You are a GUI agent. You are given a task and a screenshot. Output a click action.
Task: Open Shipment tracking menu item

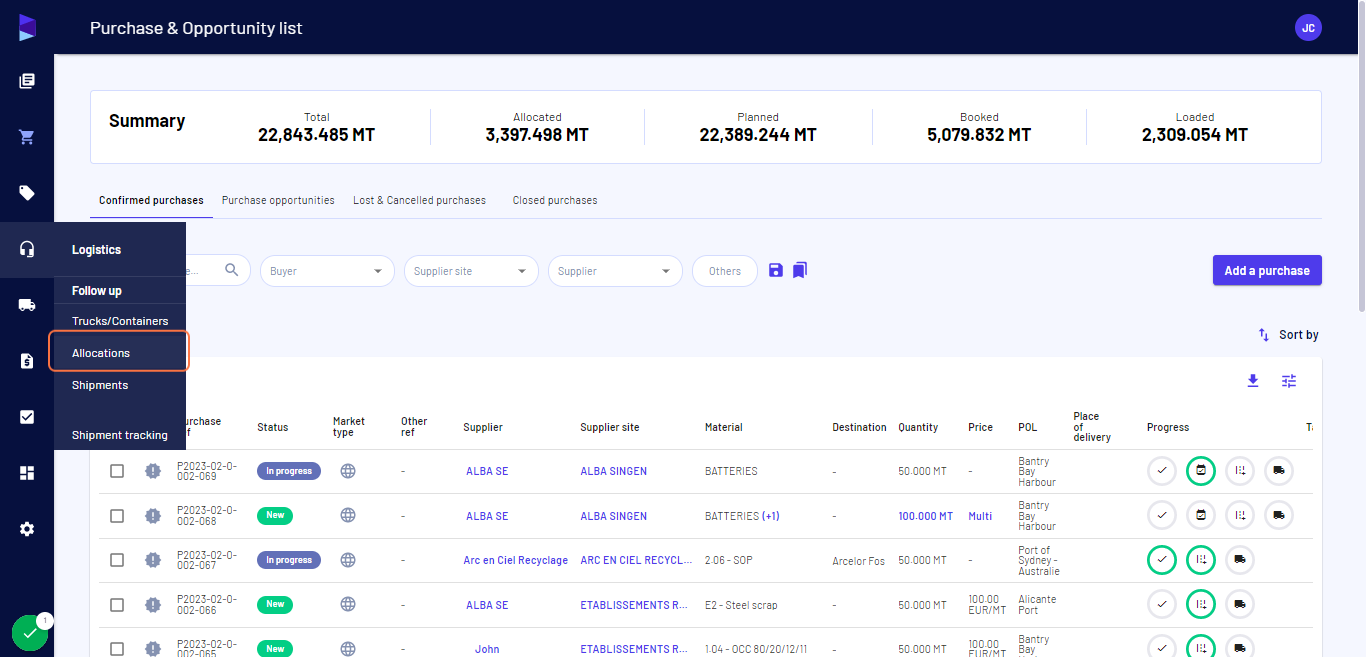120,435
